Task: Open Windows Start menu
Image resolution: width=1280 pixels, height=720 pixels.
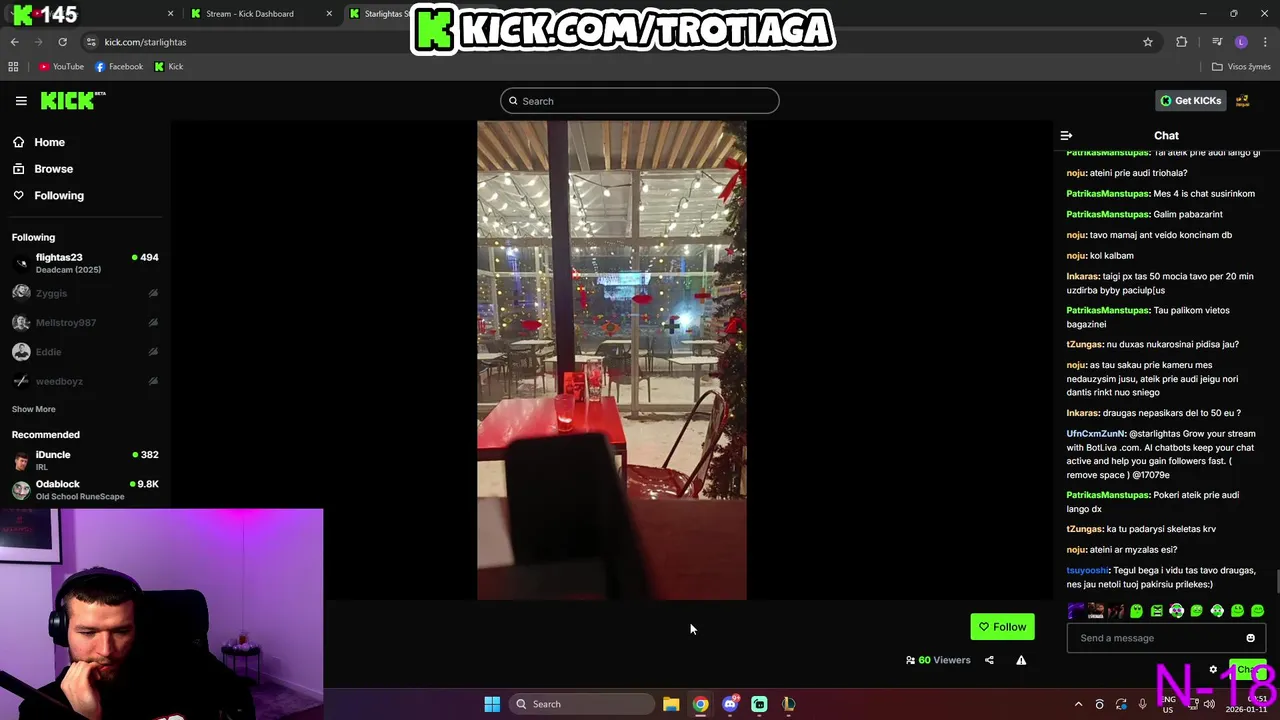Action: tap(492, 704)
